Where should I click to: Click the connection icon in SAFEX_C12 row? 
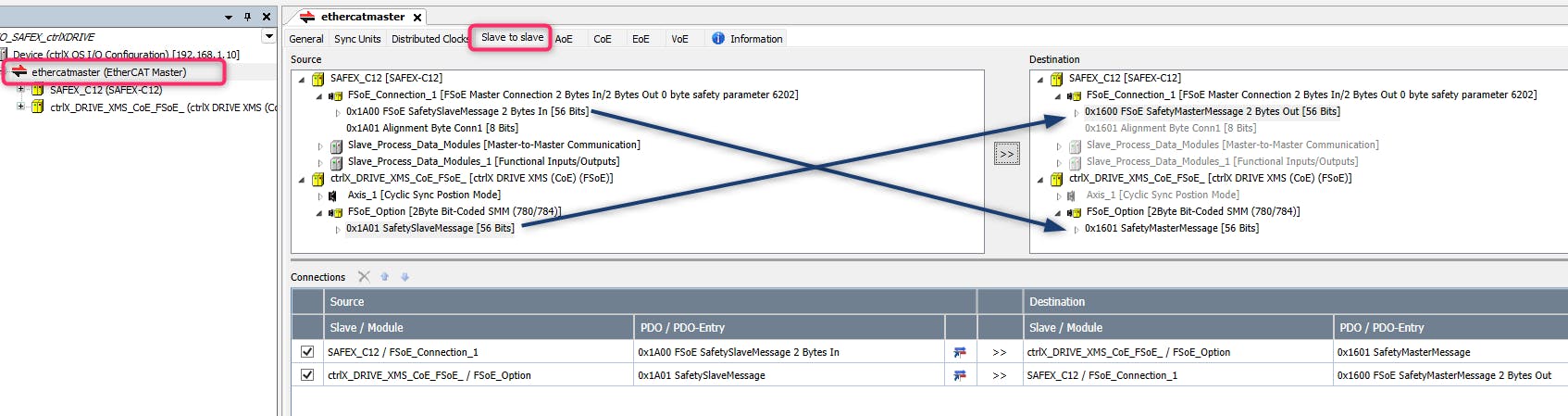[x=960, y=352]
